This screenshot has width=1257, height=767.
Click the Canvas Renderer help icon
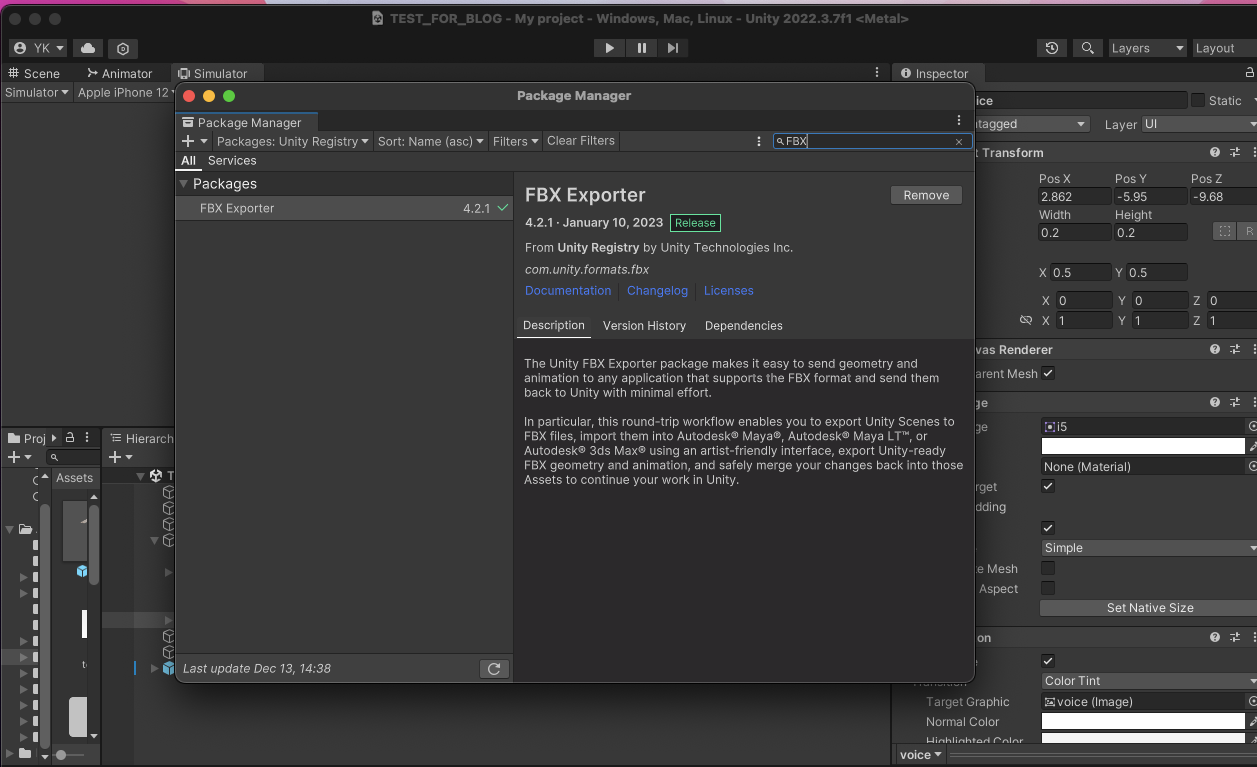[1213, 349]
